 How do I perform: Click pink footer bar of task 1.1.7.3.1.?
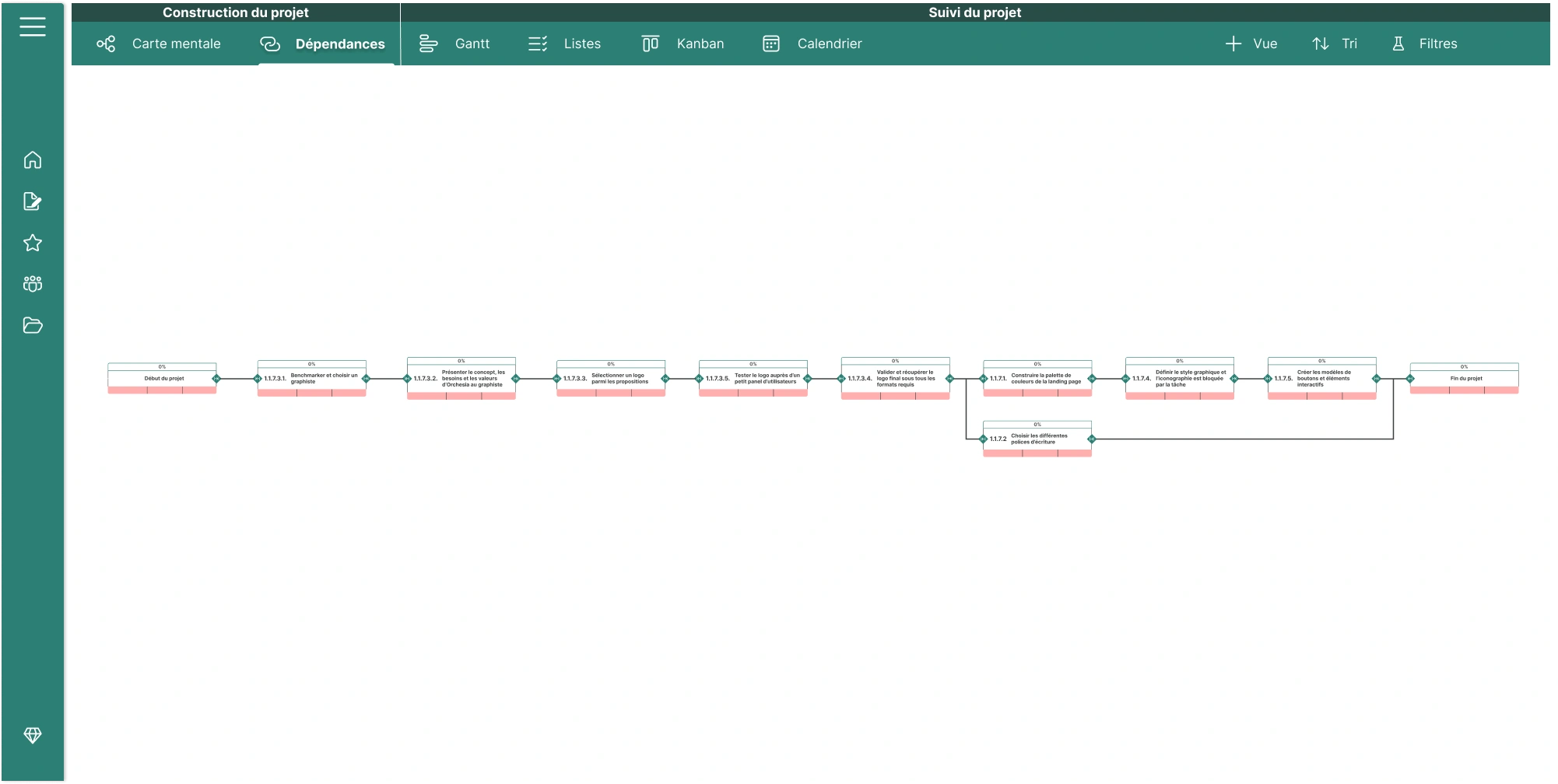(311, 394)
